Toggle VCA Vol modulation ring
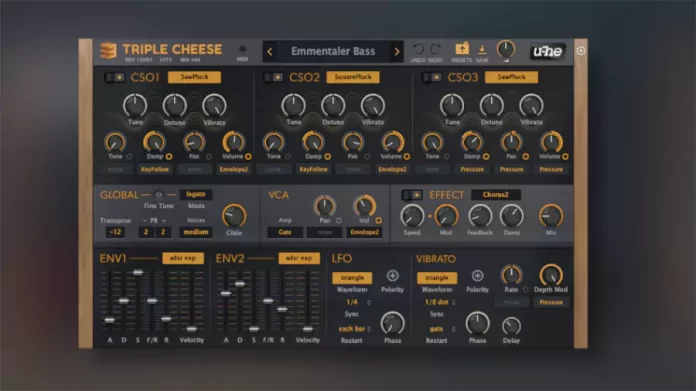 click(379, 220)
